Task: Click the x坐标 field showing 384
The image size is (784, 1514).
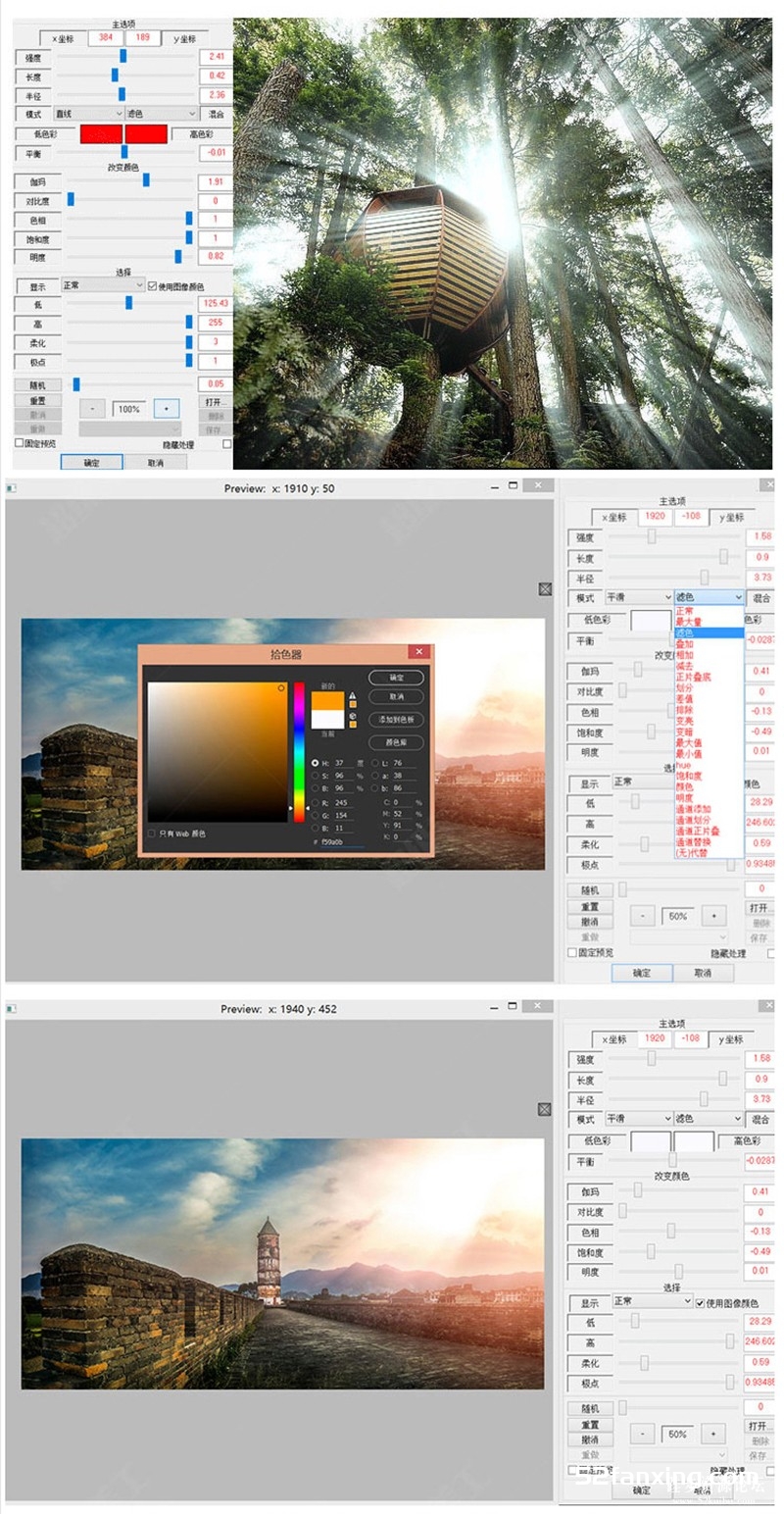Action: [106, 38]
